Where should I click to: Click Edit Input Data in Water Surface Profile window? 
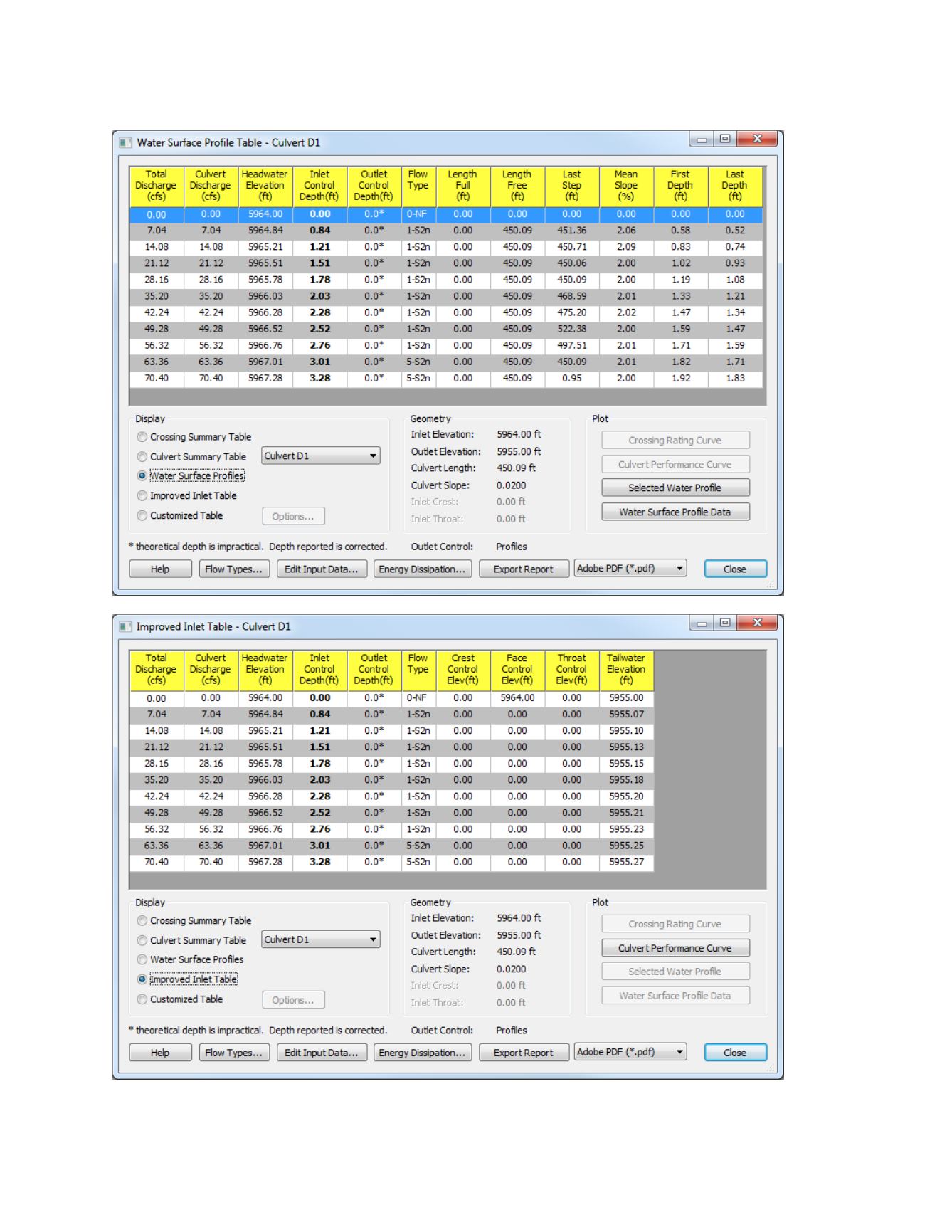(x=322, y=569)
